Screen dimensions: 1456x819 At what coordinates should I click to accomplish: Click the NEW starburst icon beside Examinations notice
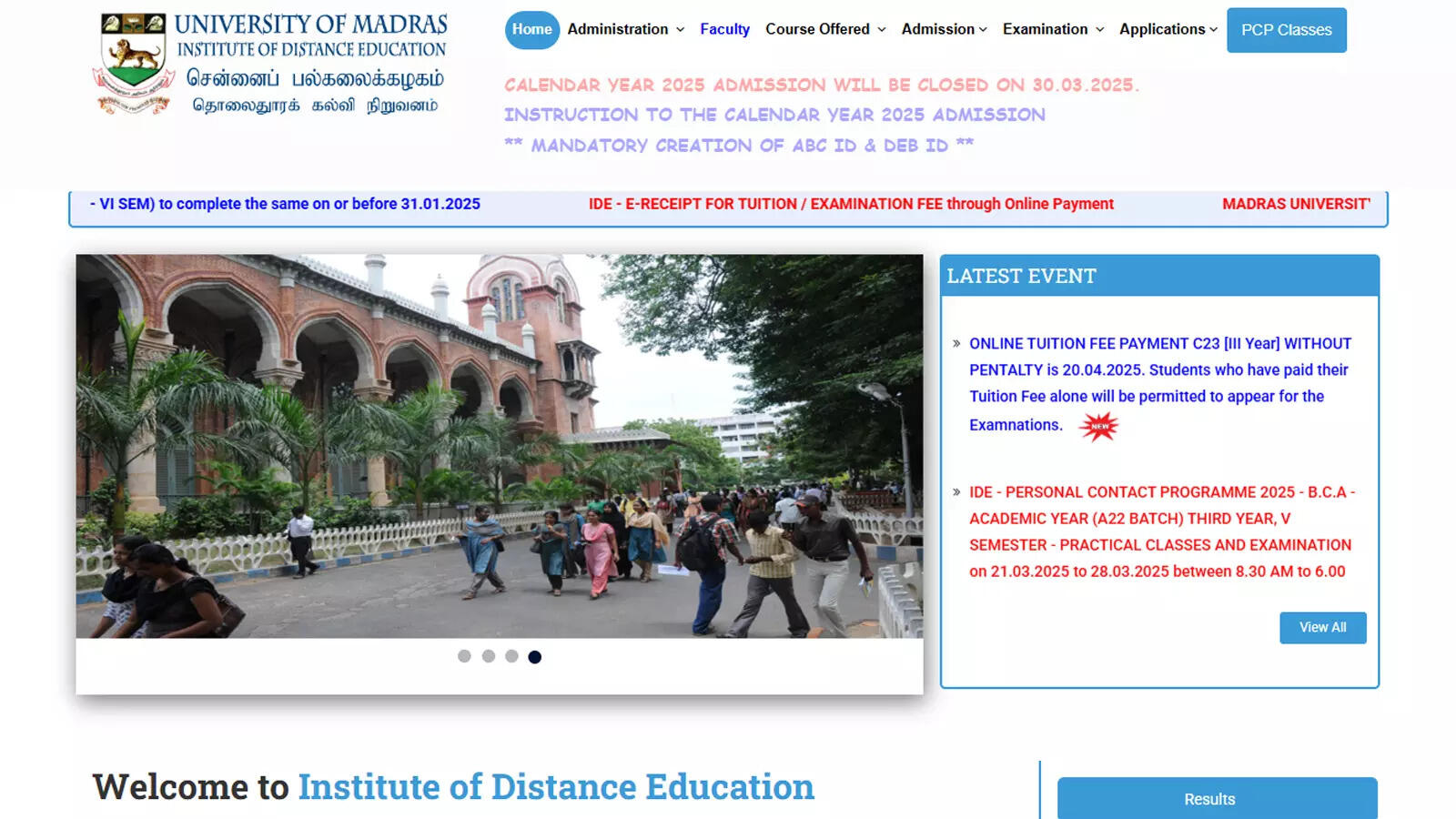1099,424
